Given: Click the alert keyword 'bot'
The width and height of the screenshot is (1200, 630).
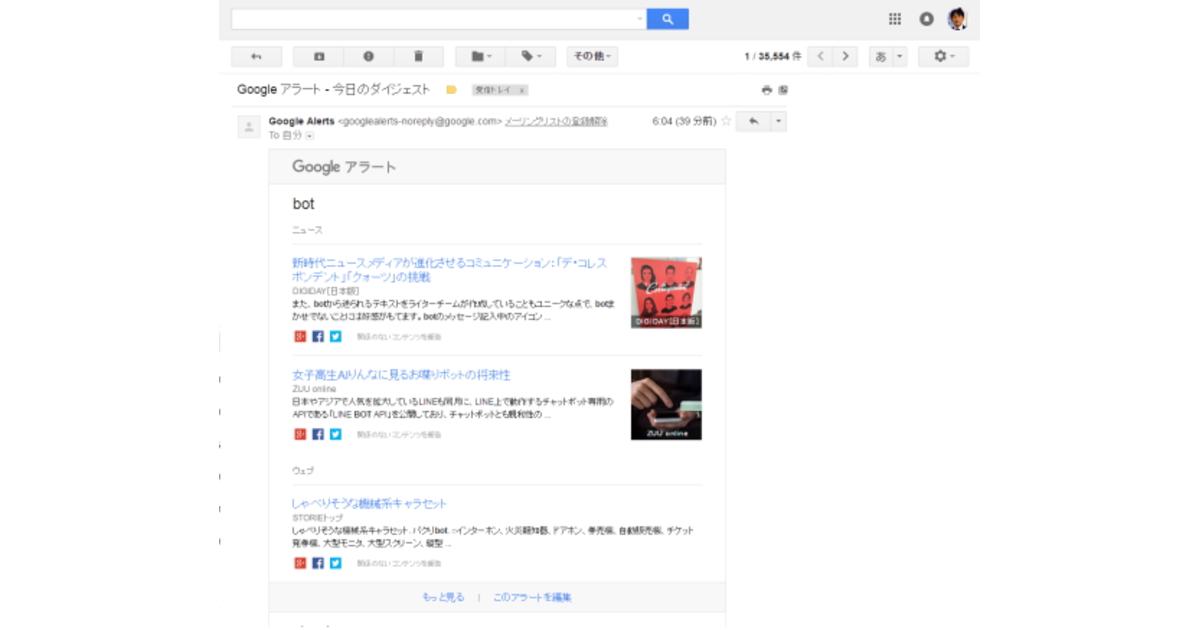Looking at the screenshot, I should pyautogui.click(x=303, y=204).
